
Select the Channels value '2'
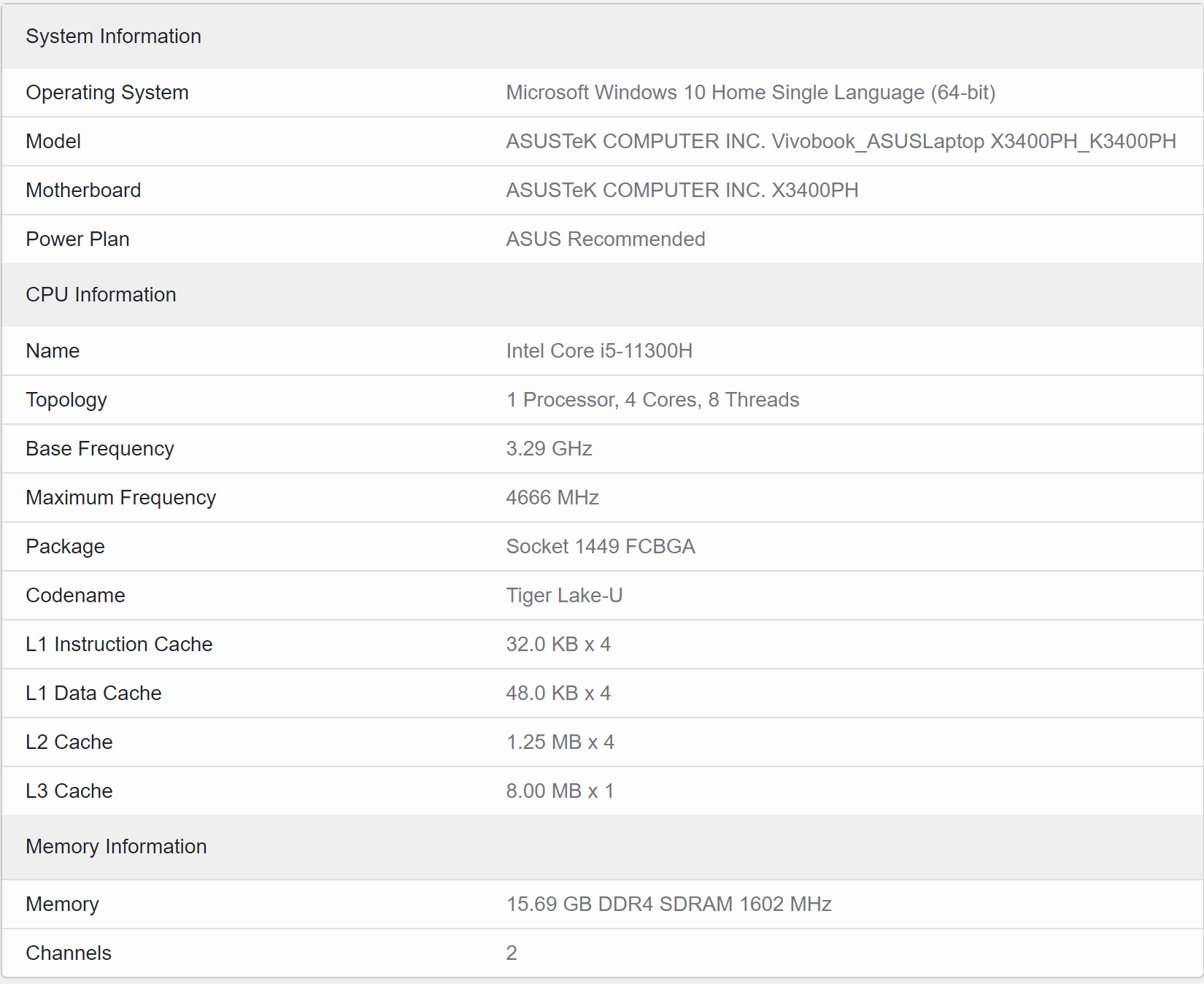(512, 953)
